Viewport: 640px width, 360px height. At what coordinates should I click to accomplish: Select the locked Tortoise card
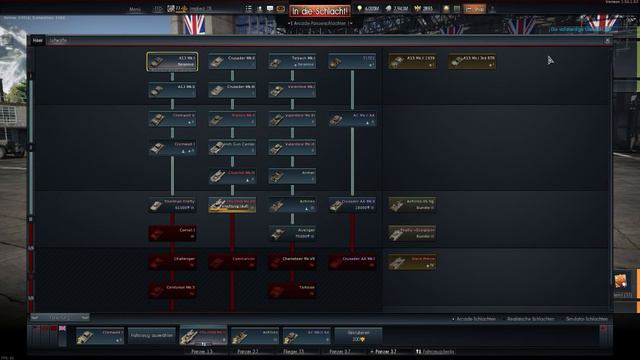[x=292, y=290]
